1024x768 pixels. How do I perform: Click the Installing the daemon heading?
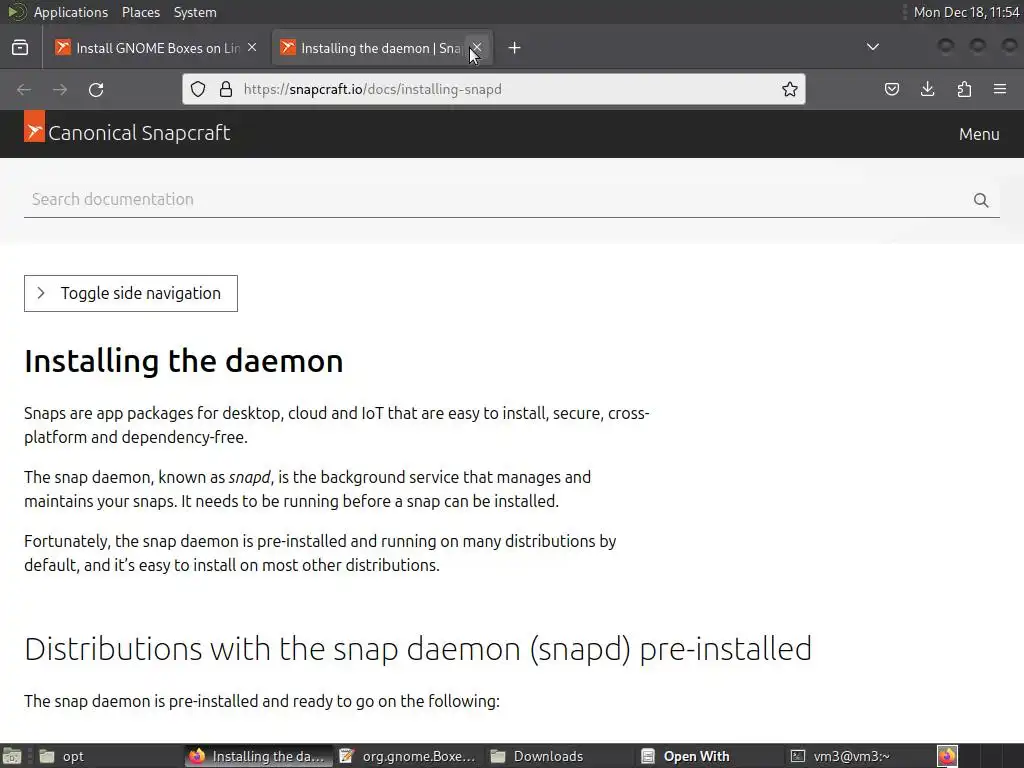(184, 360)
